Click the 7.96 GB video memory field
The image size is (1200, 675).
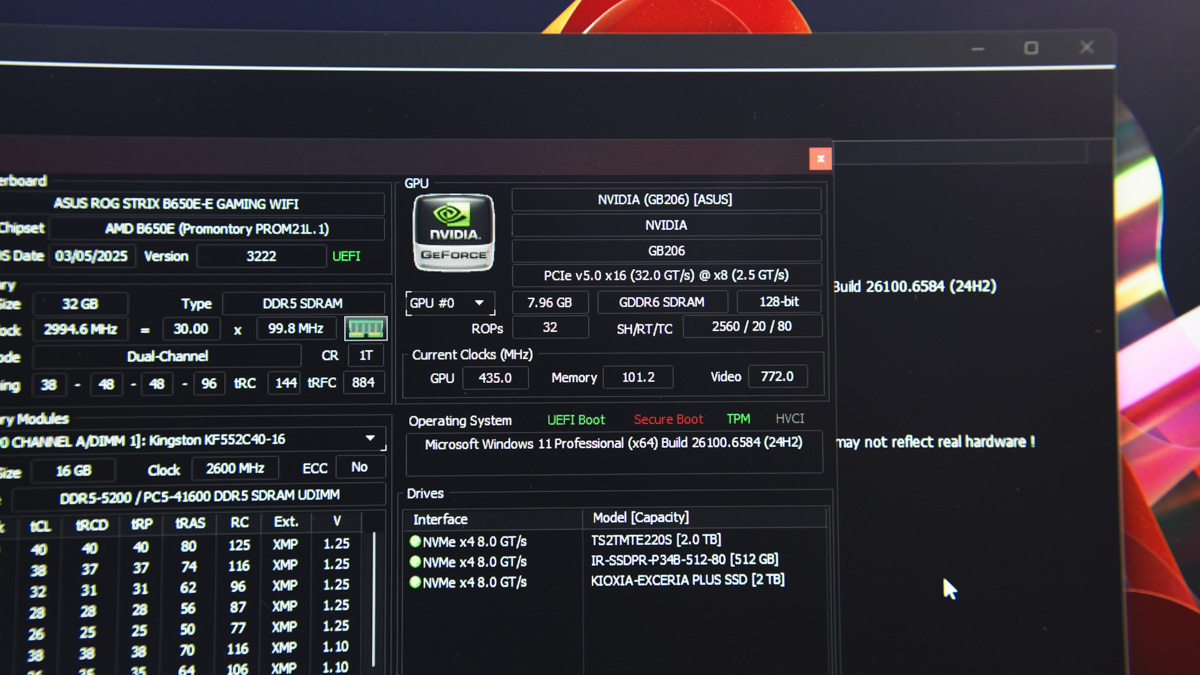550,302
